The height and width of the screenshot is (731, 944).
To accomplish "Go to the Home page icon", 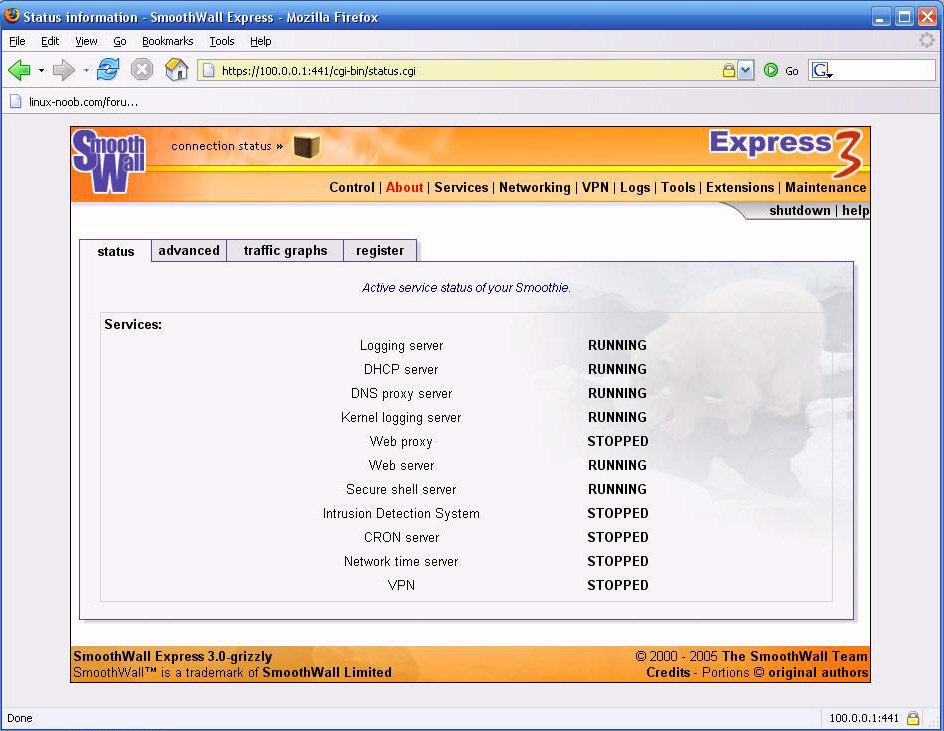I will (176, 70).
